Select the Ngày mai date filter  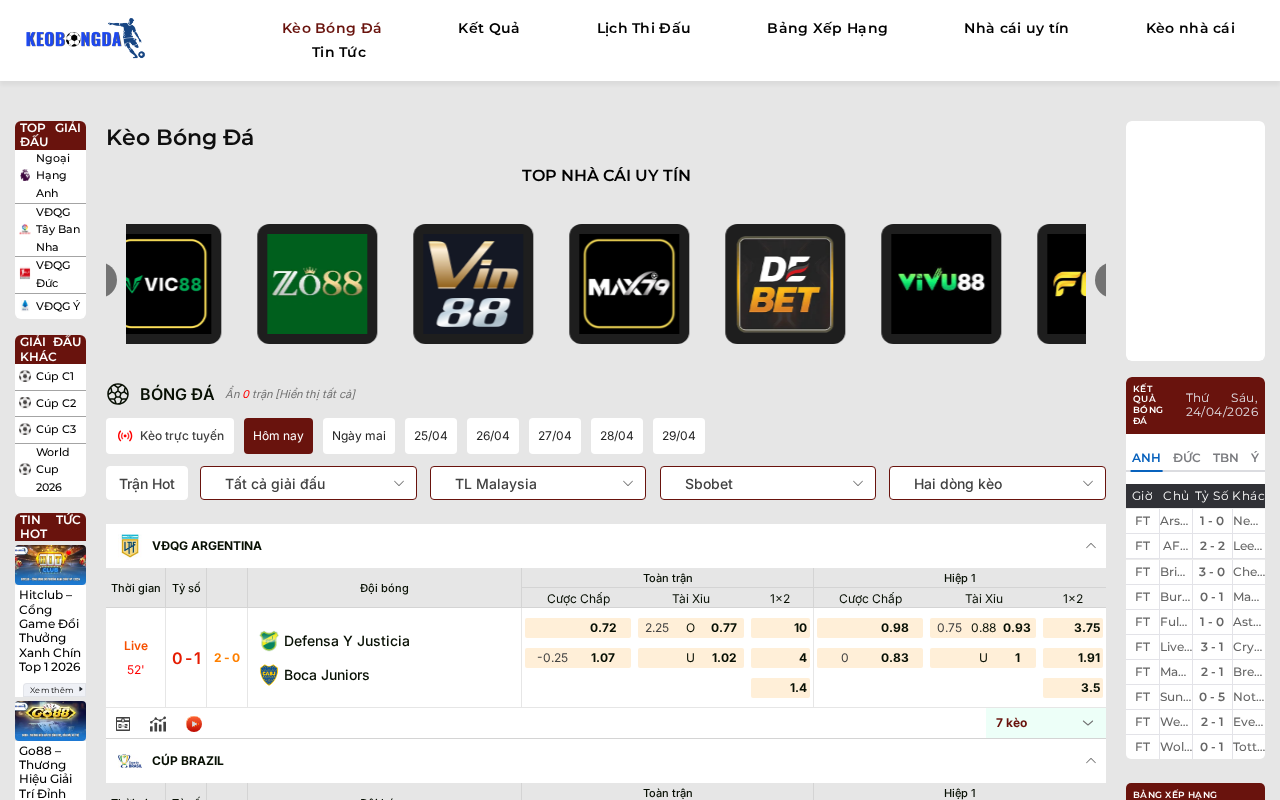(x=359, y=436)
